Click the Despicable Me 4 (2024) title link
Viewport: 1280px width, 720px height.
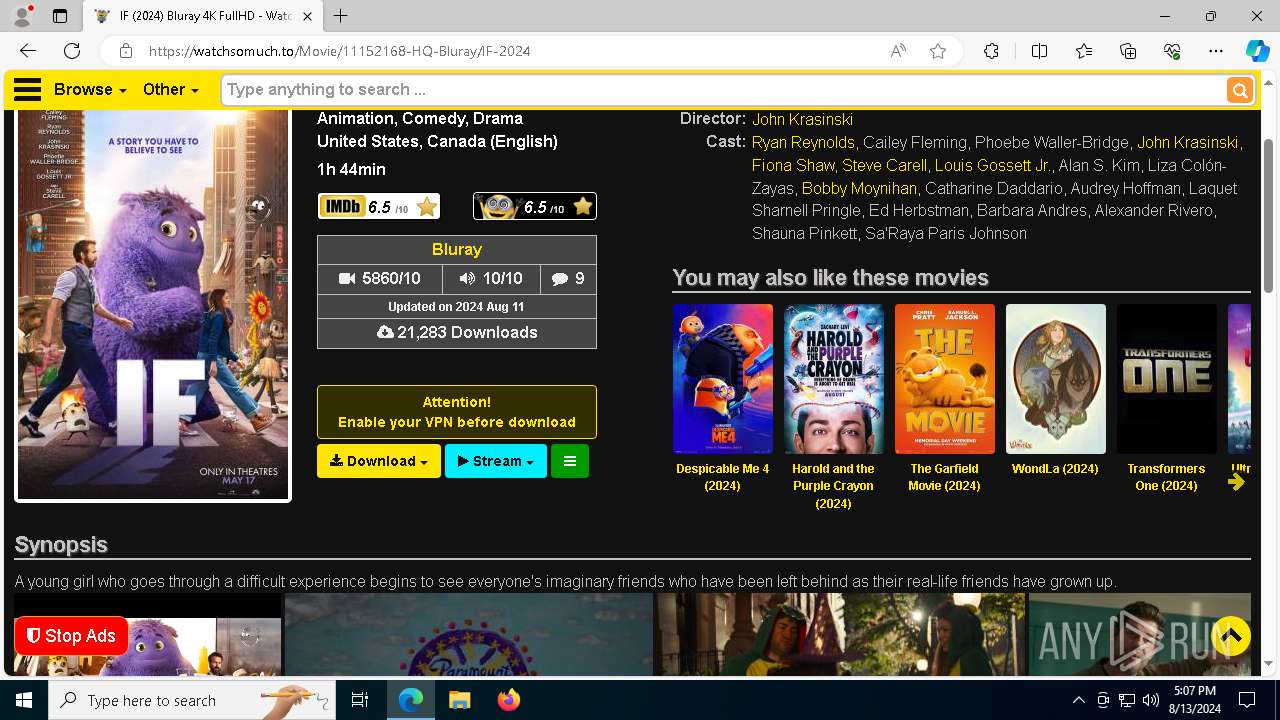pyautogui.click(x=722, y=477)
